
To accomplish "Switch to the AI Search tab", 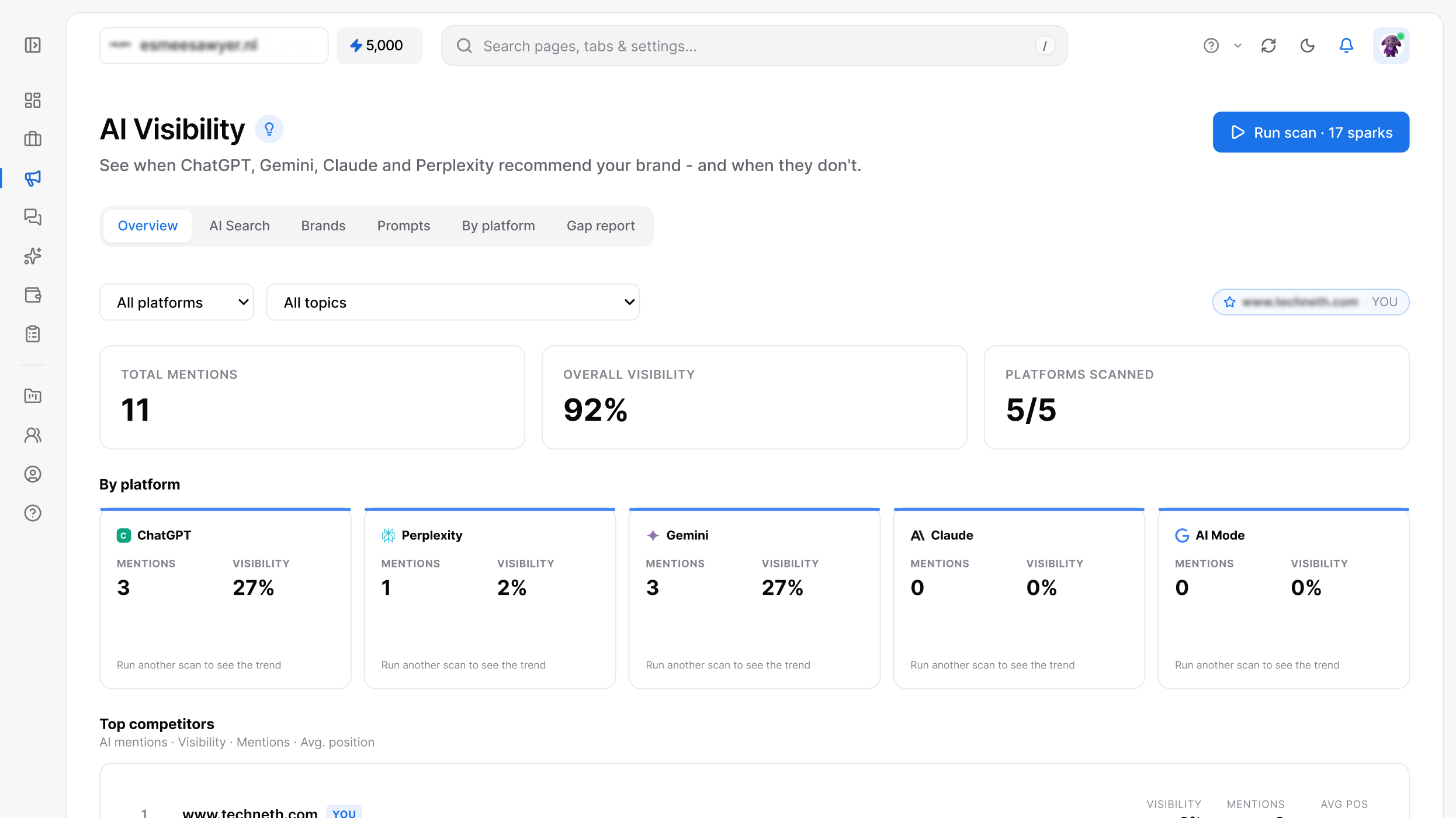I will pyautogui.click(x=240, y=226).
